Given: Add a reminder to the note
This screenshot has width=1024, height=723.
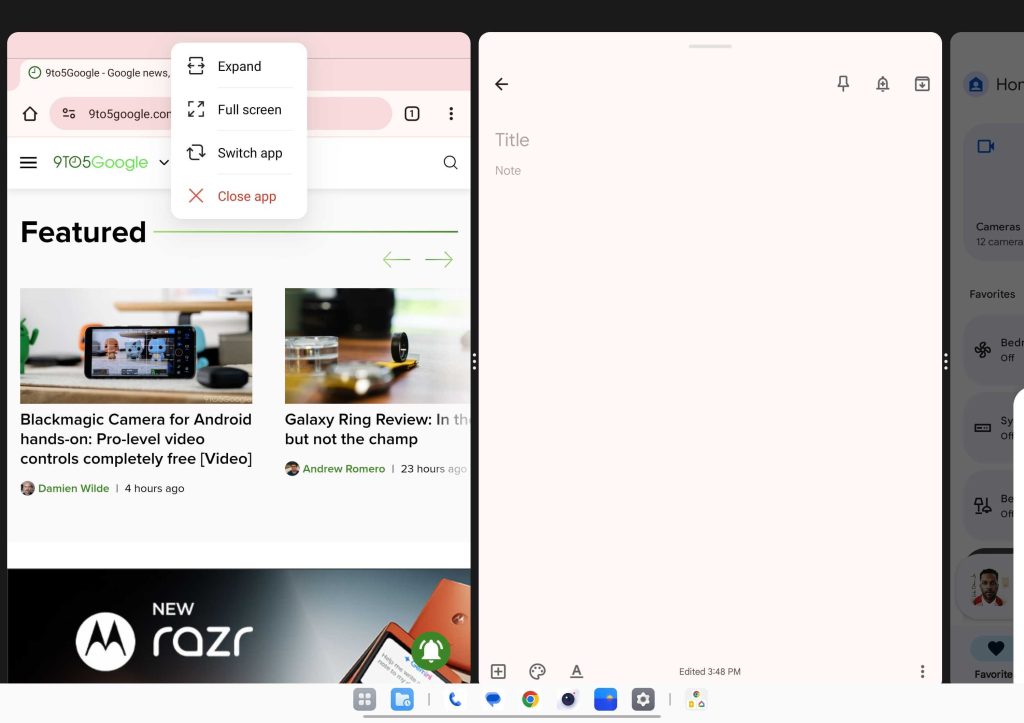Looking at the screenshot, I should [x=882, y=84].
